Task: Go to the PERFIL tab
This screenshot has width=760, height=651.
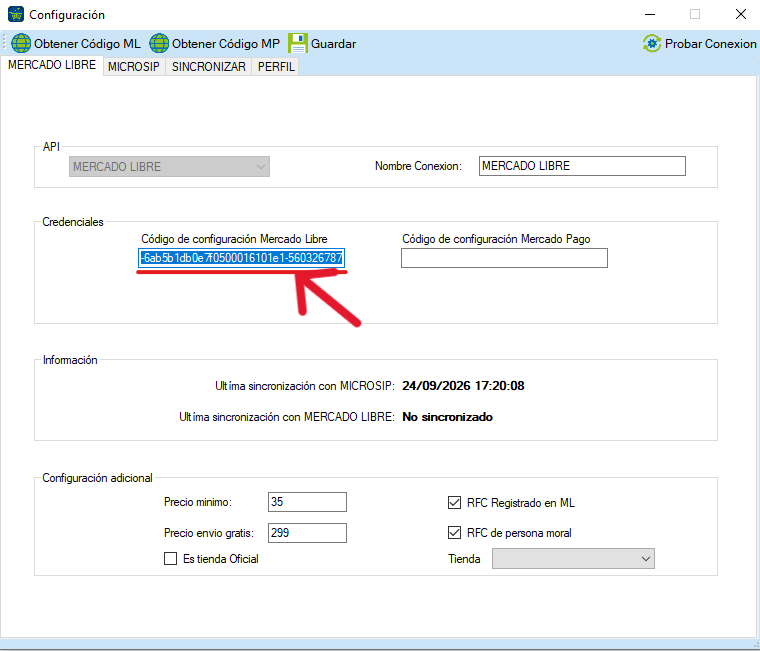Action: [276, 67]
